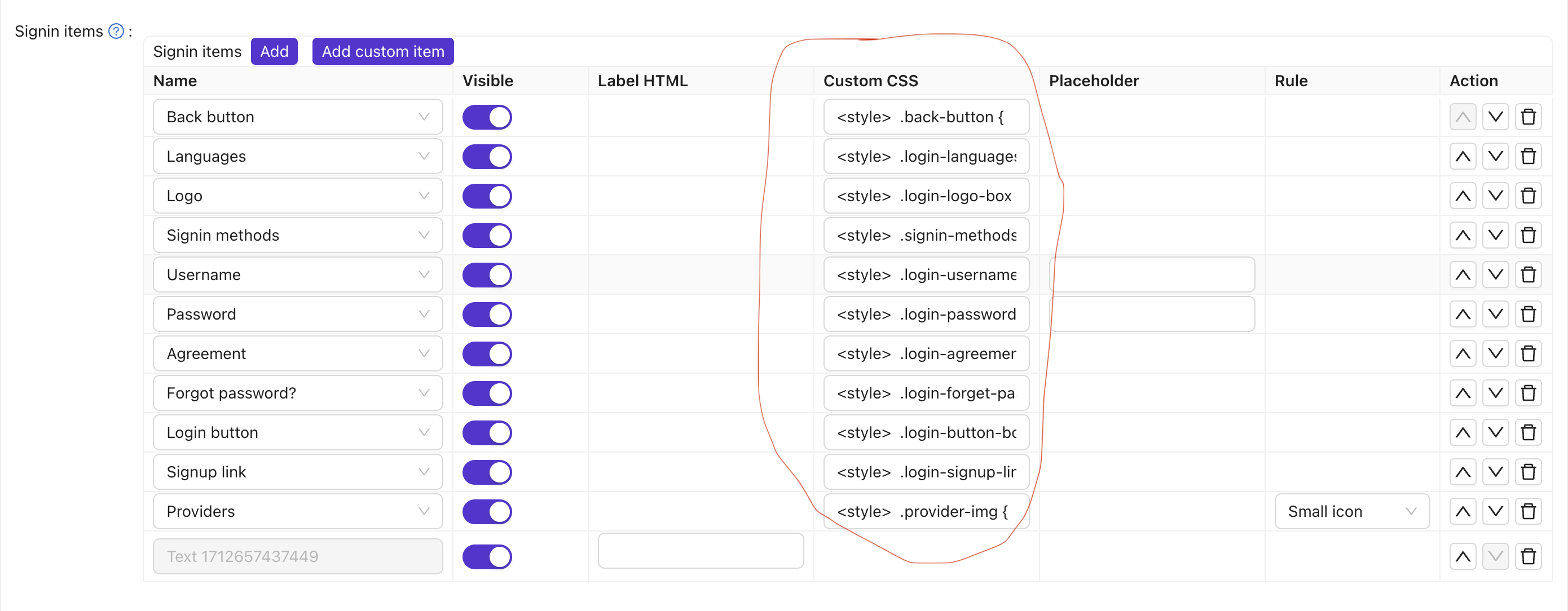Screen dimensions: 1568x611
Task: Delete the Back button row
Action: 1528,117
